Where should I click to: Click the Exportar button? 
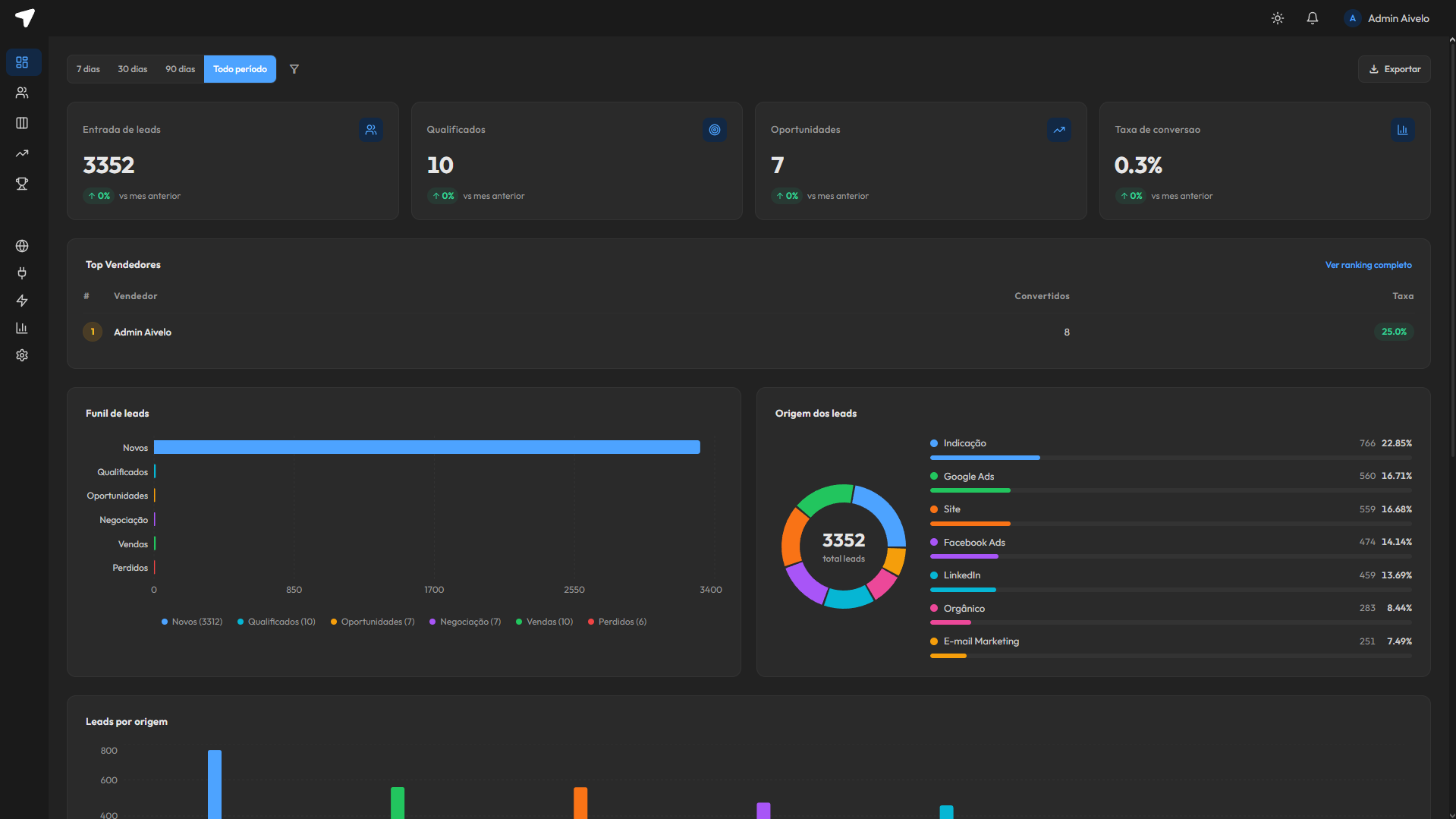(x=1394, y=69)
